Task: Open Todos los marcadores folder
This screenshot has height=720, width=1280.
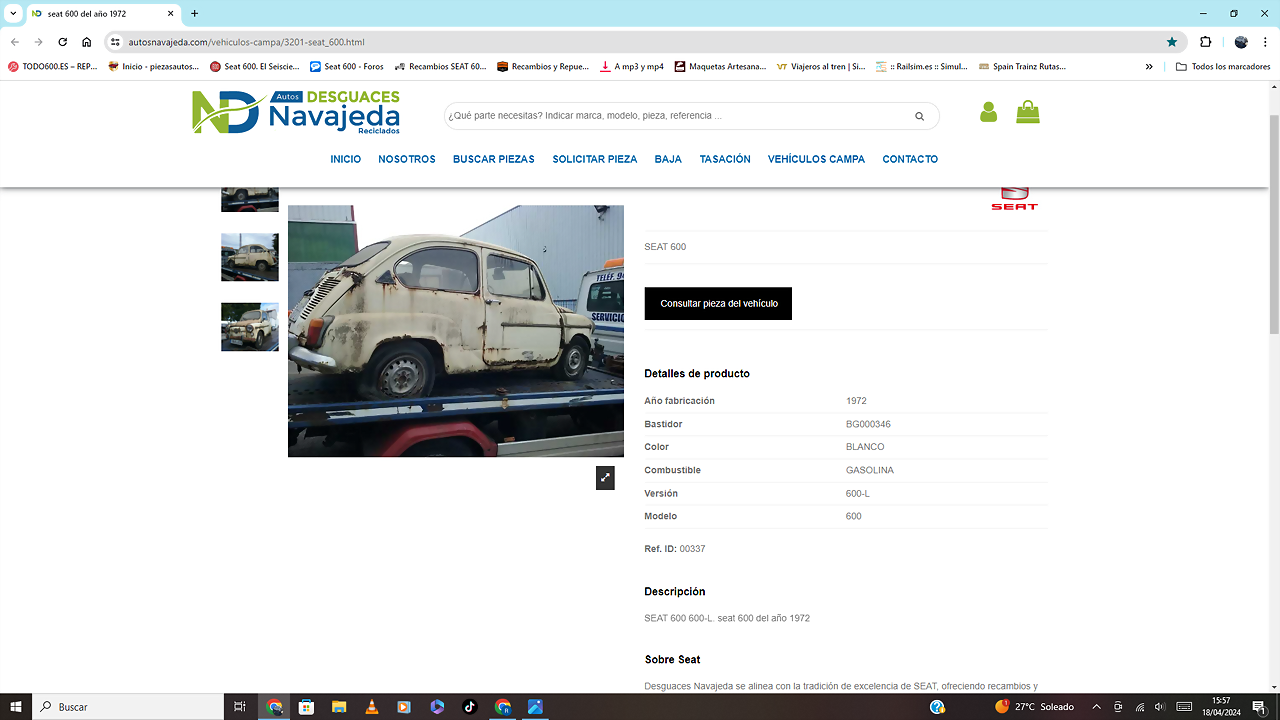Action: point(1223,67)
